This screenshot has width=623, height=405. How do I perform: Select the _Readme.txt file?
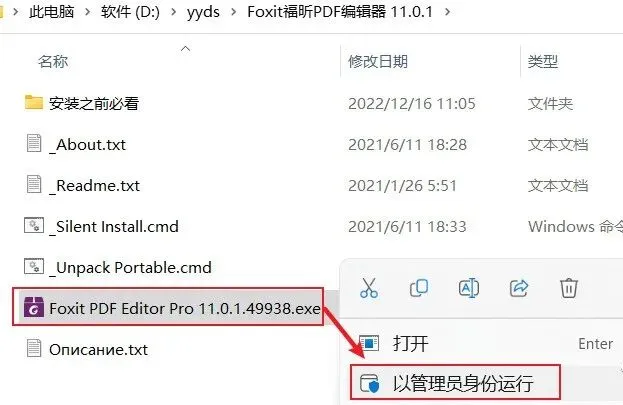pyautogui.click(x=98, y=185)
